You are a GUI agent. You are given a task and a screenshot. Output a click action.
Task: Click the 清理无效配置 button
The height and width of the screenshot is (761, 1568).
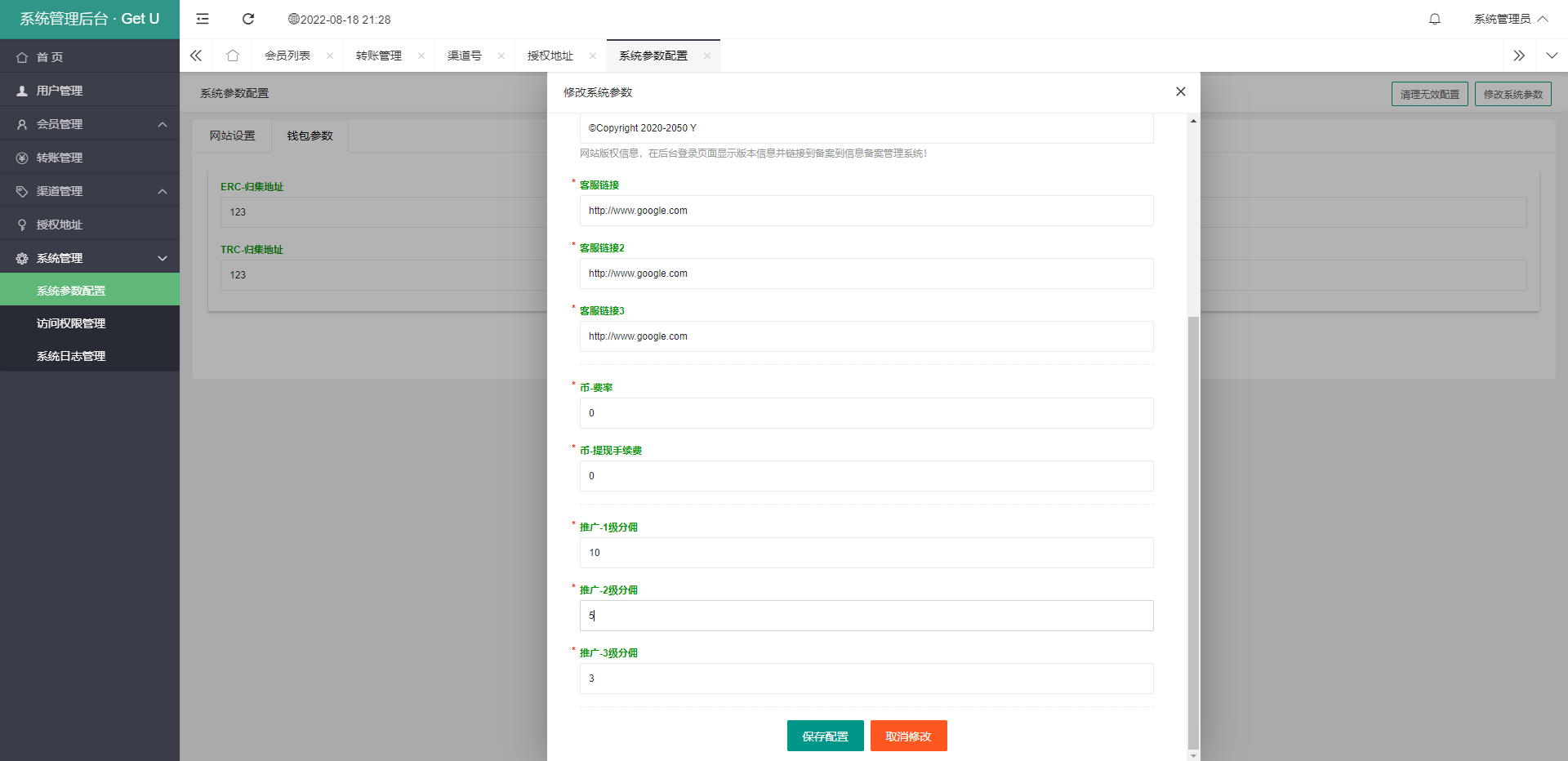1429,93
